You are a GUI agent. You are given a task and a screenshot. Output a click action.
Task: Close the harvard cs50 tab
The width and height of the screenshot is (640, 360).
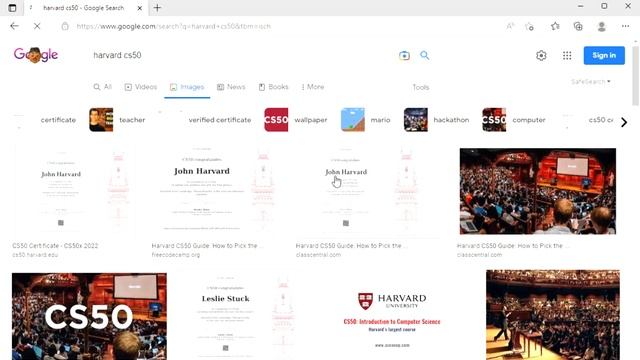[140, 8]
